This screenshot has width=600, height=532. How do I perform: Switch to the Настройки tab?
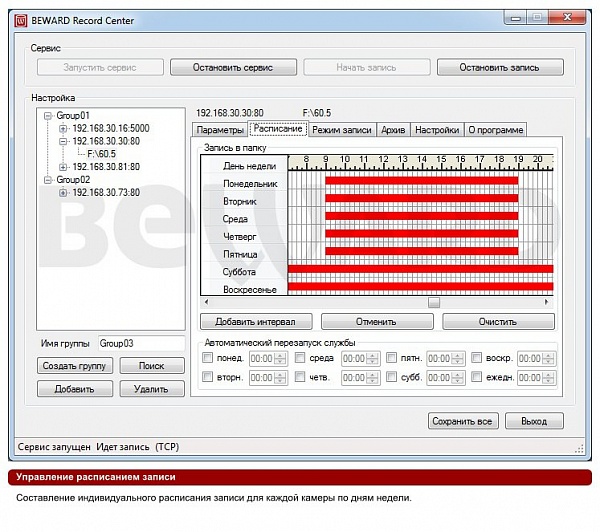click(437, 130)
